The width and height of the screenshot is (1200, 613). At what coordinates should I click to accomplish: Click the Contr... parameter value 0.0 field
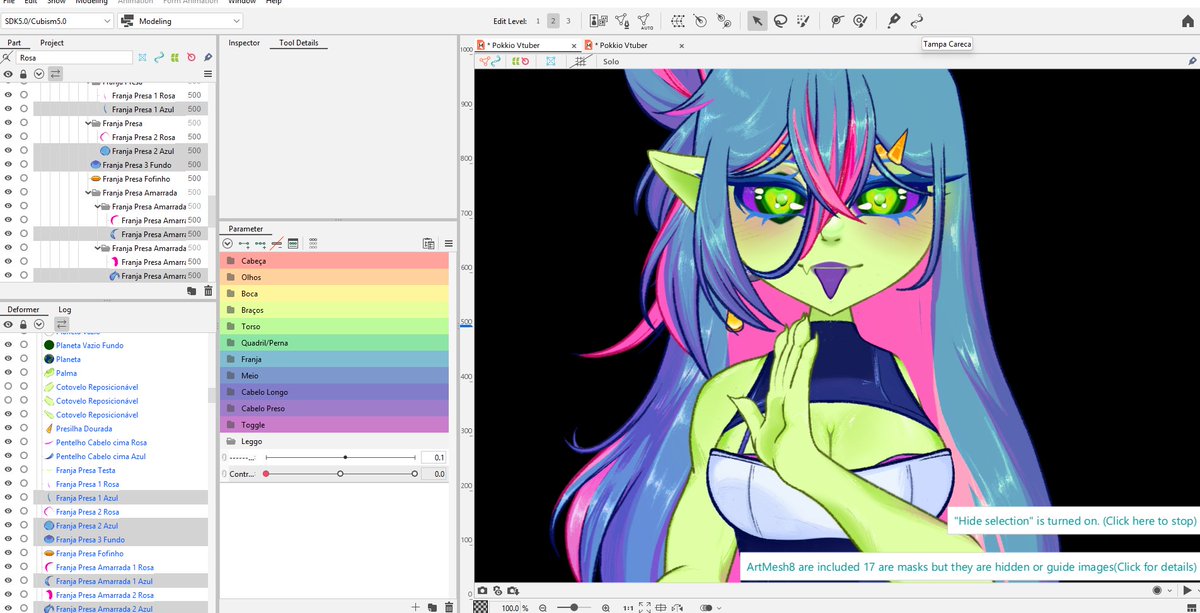(x=434, y=474)
